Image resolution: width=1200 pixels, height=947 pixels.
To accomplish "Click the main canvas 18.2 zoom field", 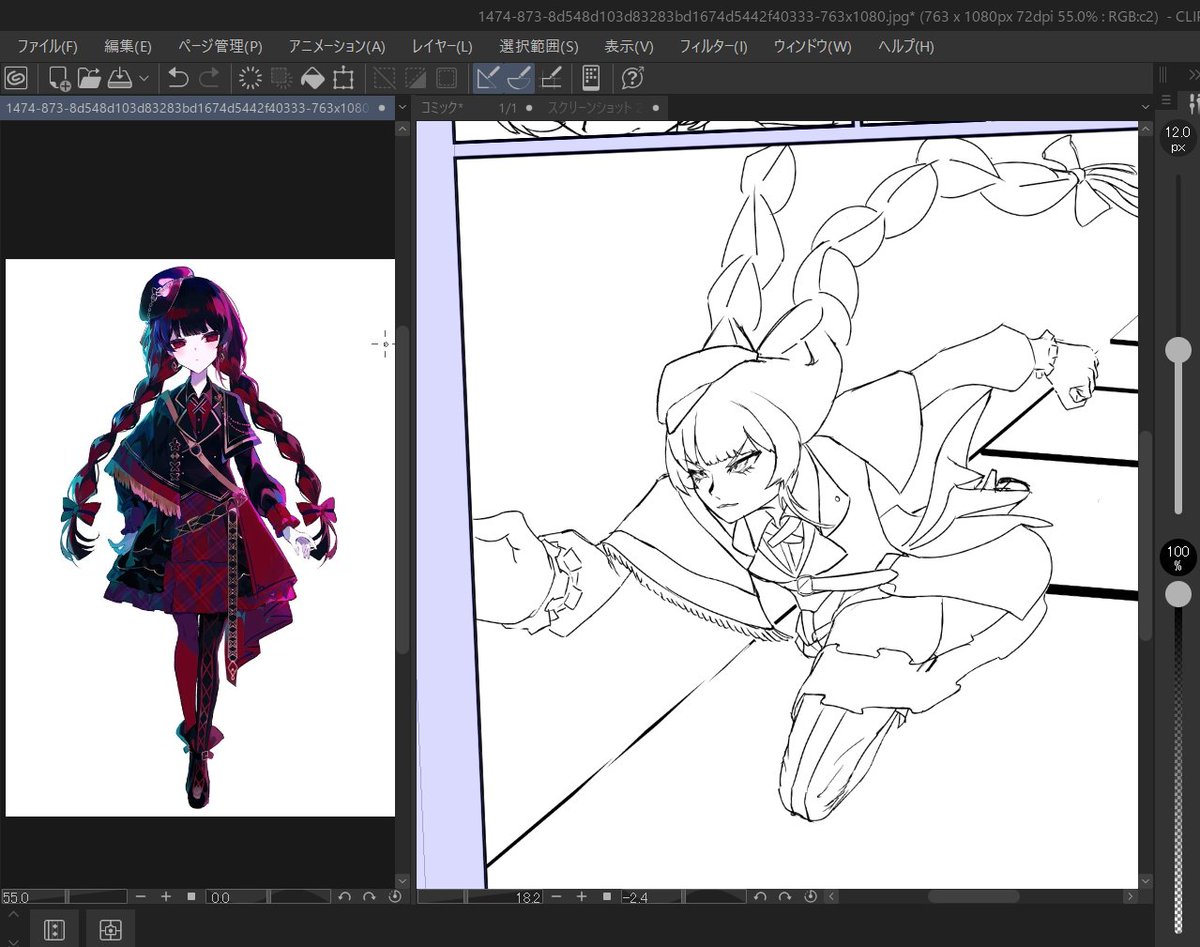I will click(x=480, y=897).
